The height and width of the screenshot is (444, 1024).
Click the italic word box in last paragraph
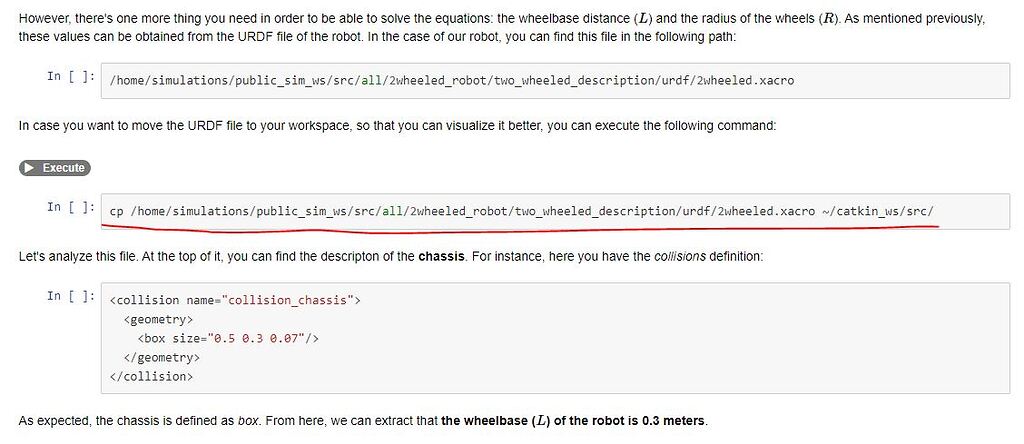coord(249,421)
